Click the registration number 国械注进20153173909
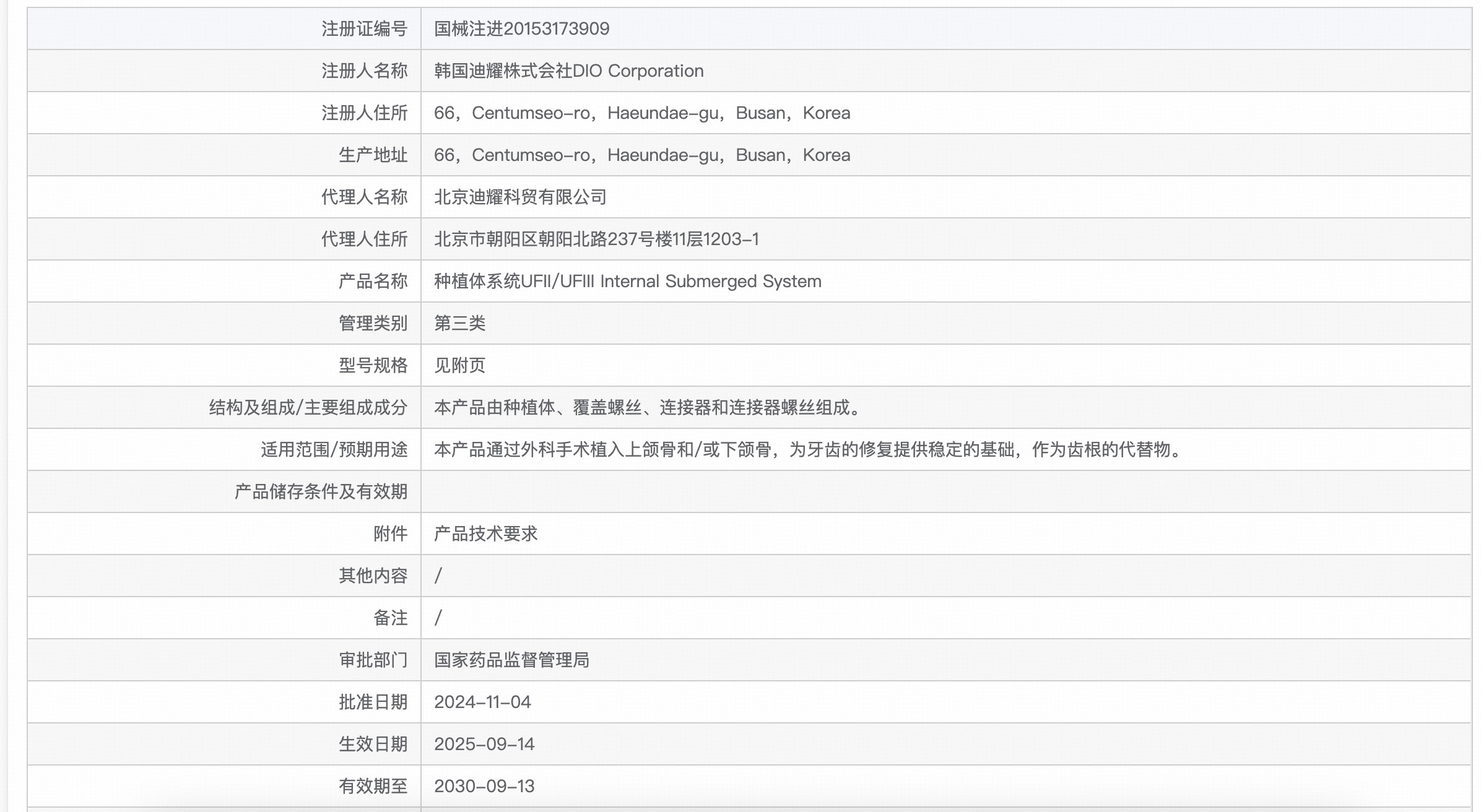This screenshot has width=1481, height=812. point(521,28)
